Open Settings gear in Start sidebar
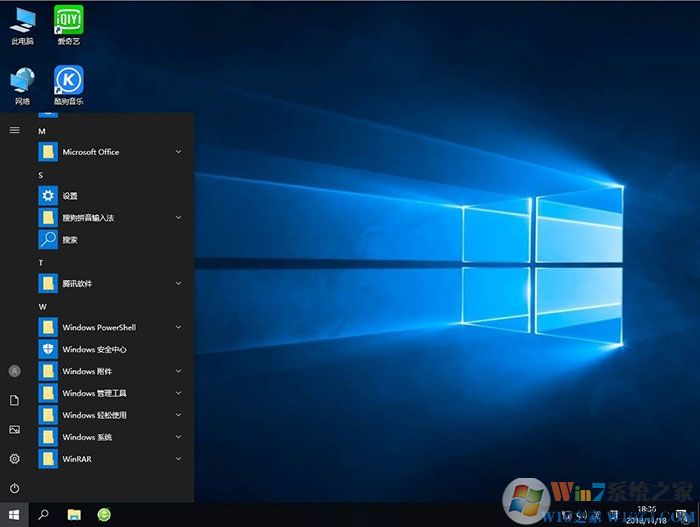700x527 pixels. (14, 459)
